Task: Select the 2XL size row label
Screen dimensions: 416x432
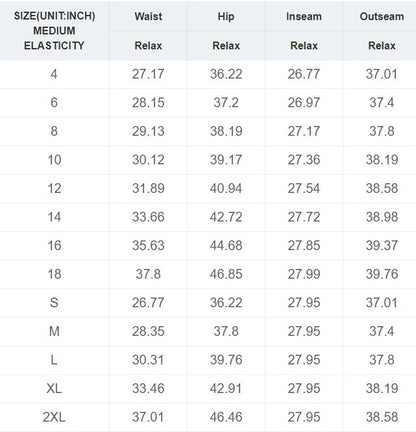Action: click(54, 417)
